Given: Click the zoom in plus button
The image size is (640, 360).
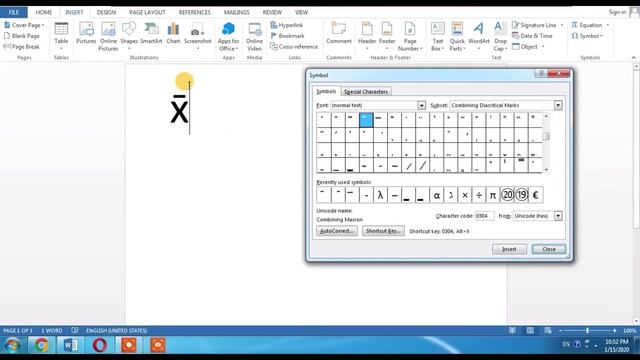Looking at the screenshot, I should click(614, 331).
